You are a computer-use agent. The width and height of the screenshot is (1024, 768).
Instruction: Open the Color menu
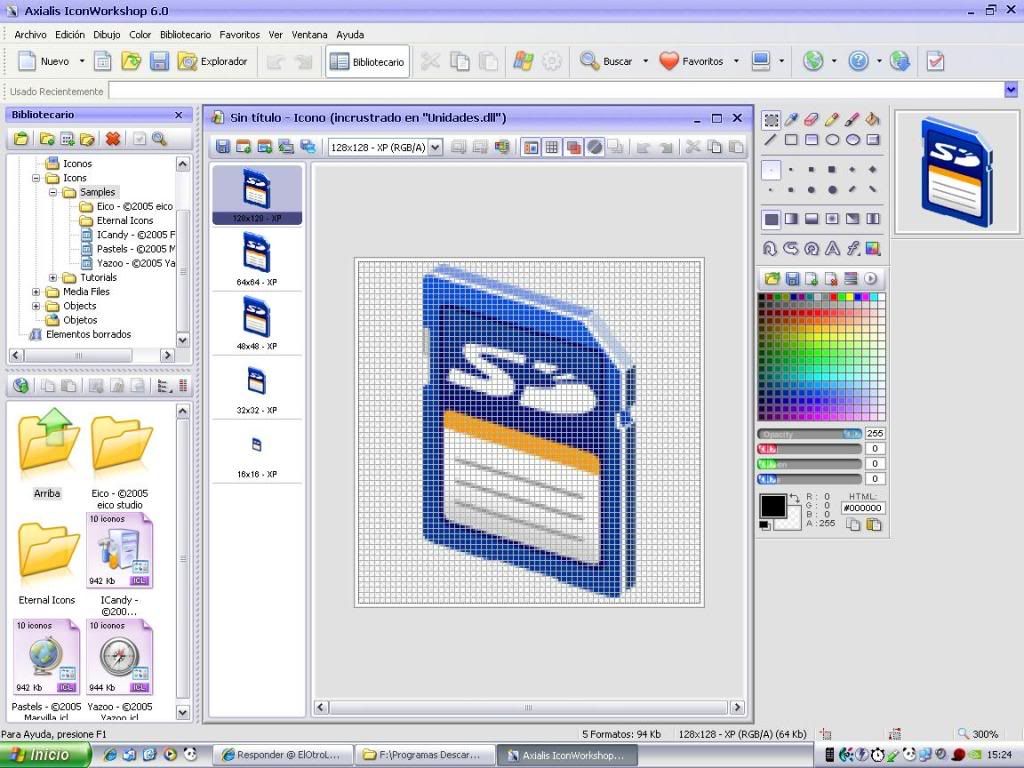(140, 35)
